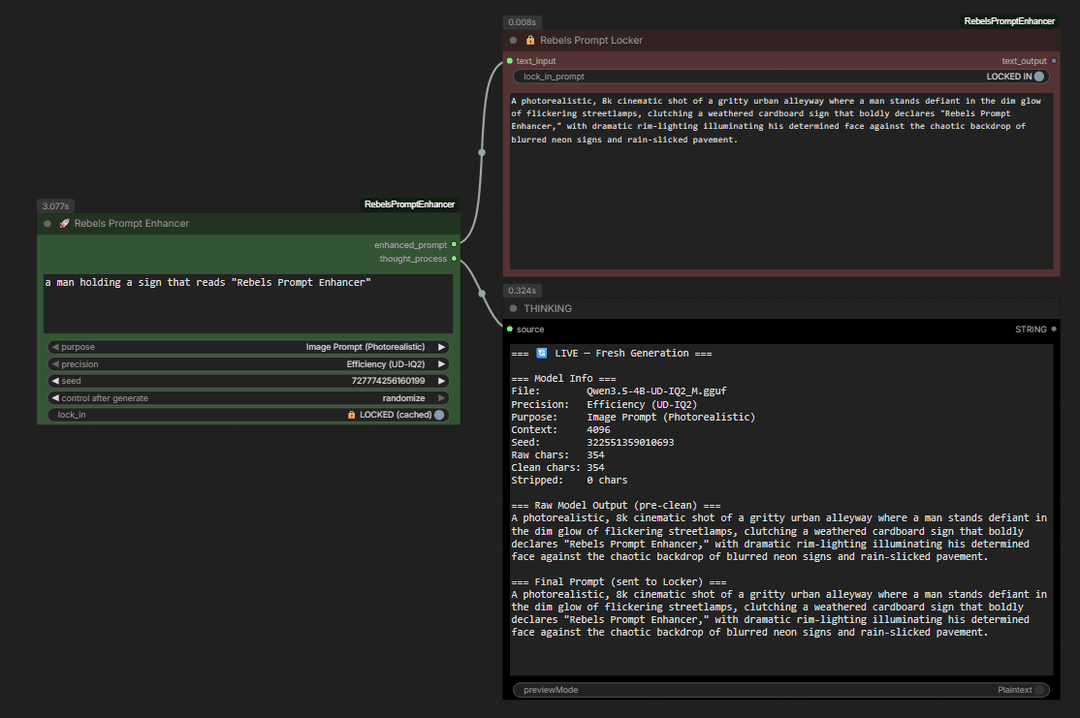Collapse the Rebels Prompt Enhancer node dot
This screenshot has height=718, width=1080.
tap(48, 223)
